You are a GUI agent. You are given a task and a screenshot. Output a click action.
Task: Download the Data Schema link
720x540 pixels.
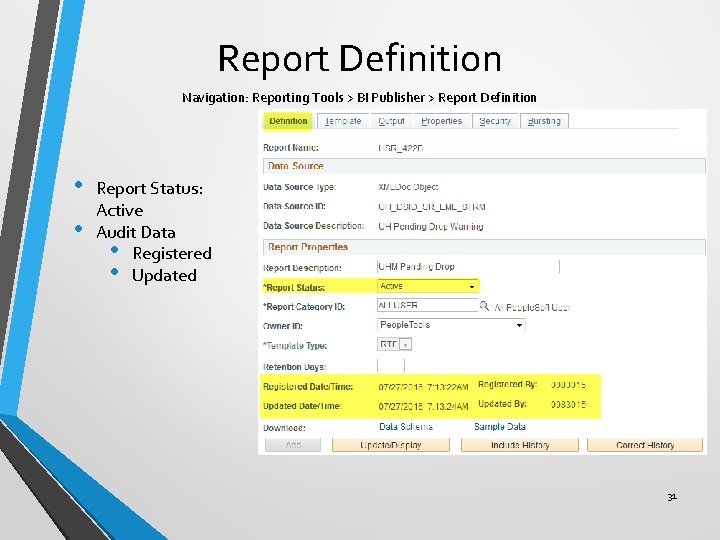pyautogui.click(x=406, y=427)
